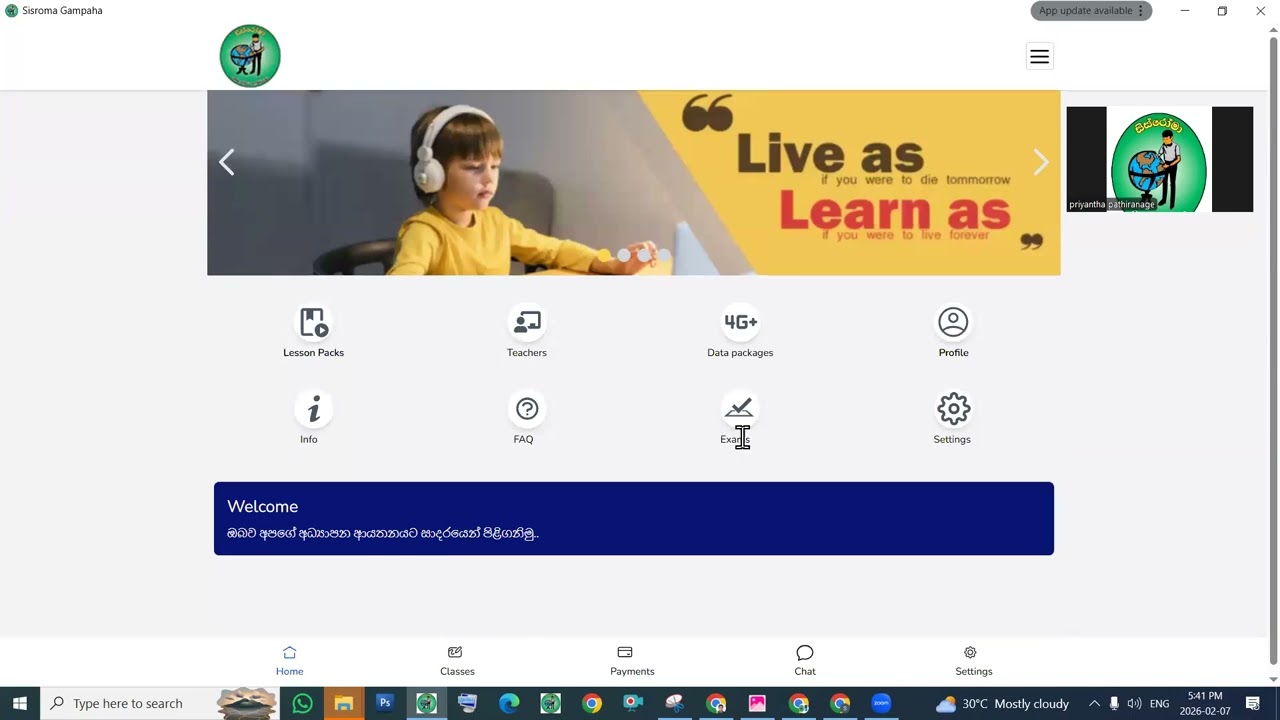
Task: Open the Exams chart icon
Action: 739,409
